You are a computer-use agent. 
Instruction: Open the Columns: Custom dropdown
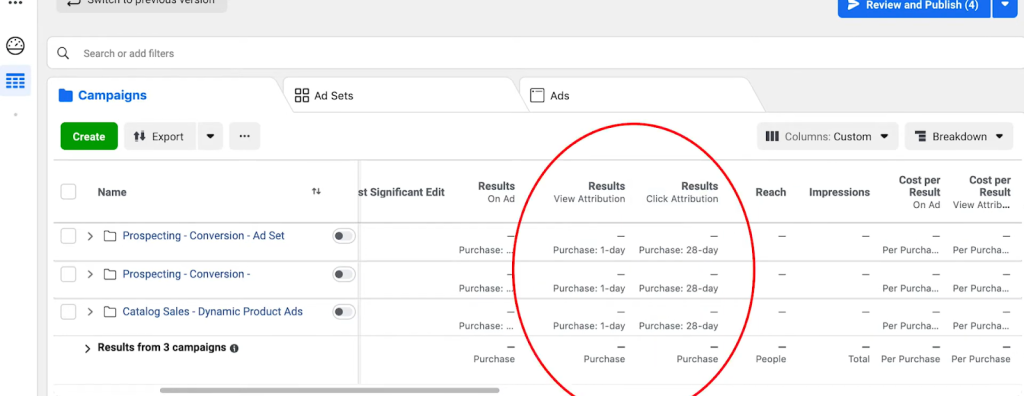coord(828,137)
